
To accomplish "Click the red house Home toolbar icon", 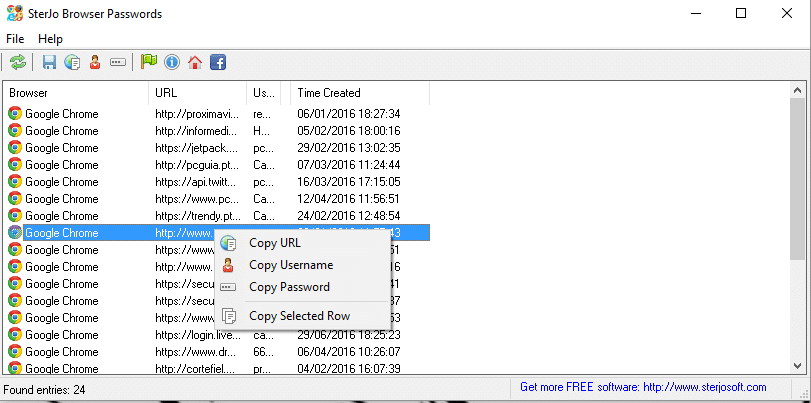I will point(194,63).
